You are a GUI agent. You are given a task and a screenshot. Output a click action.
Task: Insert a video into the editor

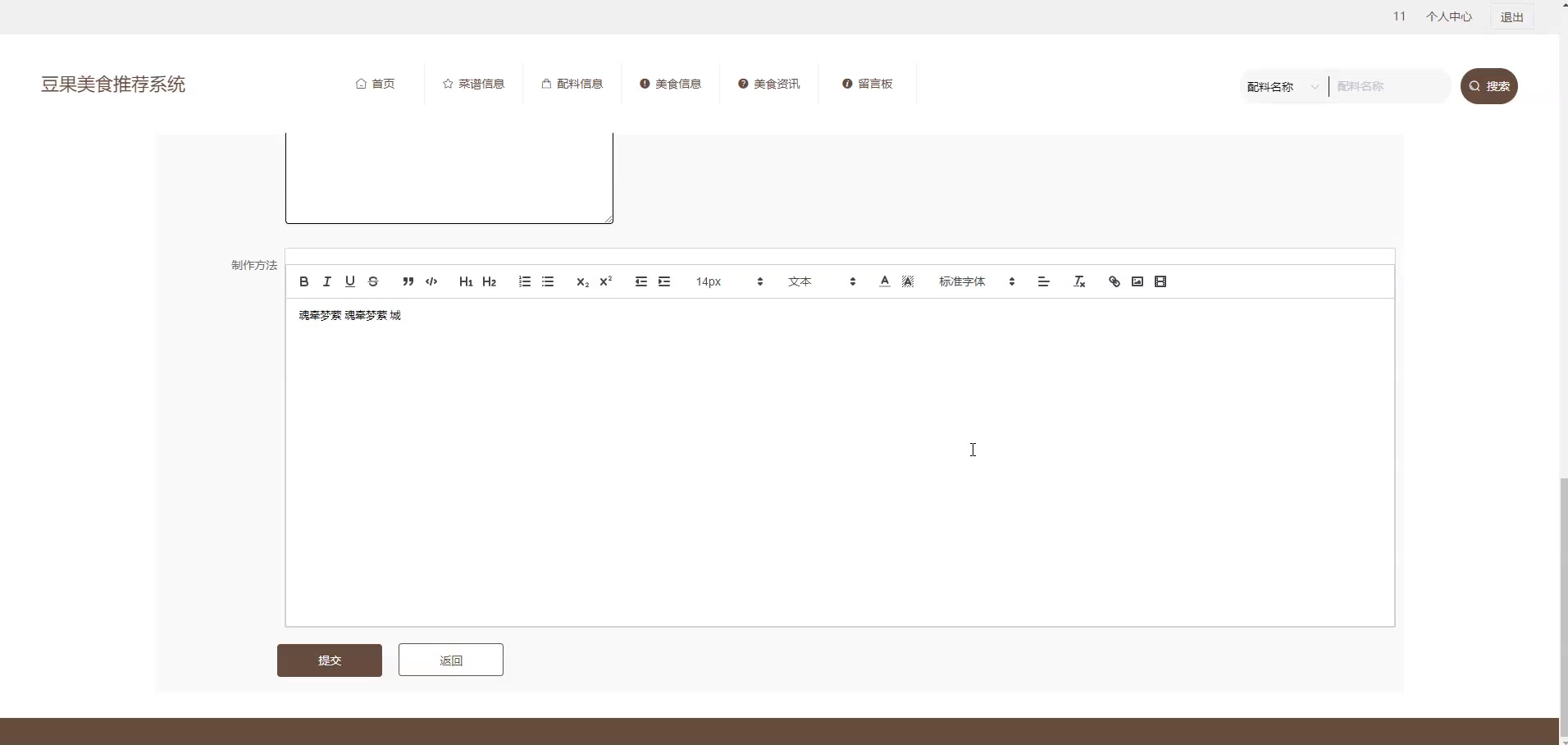[x=1160, y=281]
